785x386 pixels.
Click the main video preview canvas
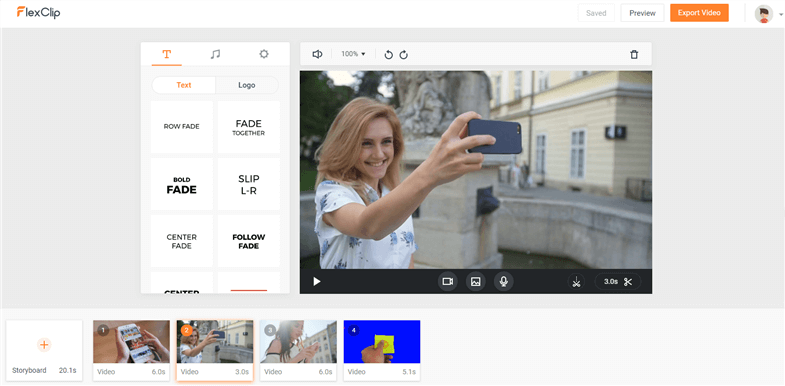pyautogui.click(x=476, y=170)
